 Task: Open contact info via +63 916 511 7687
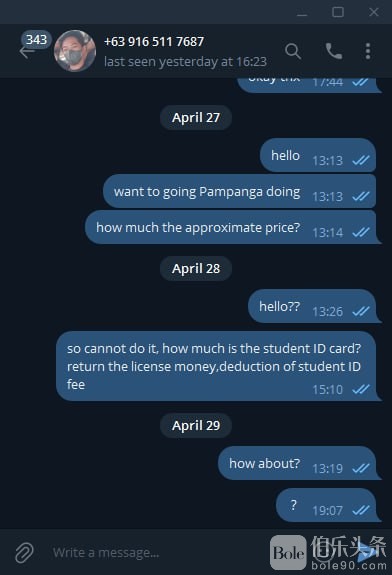pyautogui.click(x=154, y=41)
